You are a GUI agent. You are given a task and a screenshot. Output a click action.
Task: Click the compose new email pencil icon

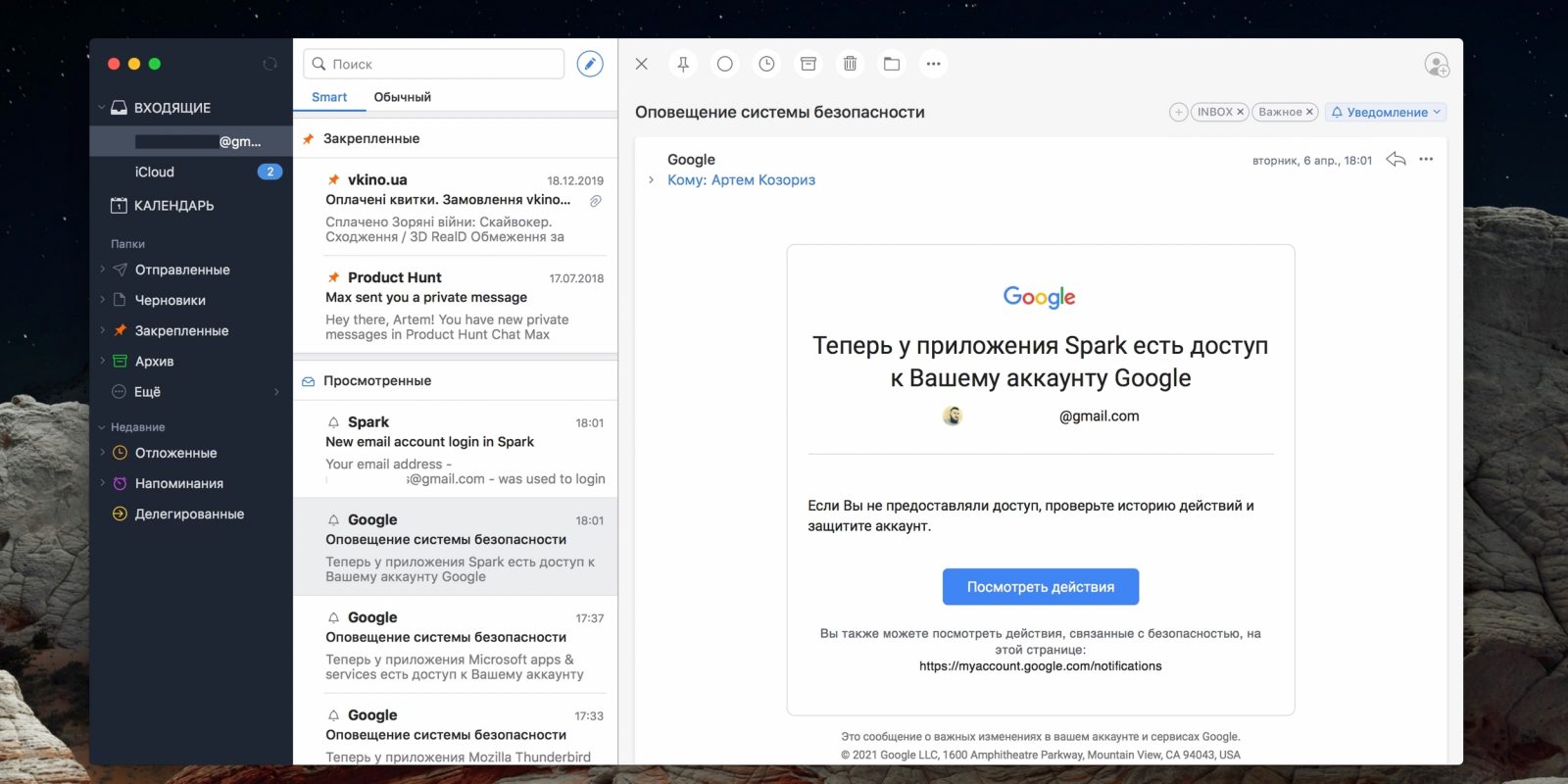point(590,64)
